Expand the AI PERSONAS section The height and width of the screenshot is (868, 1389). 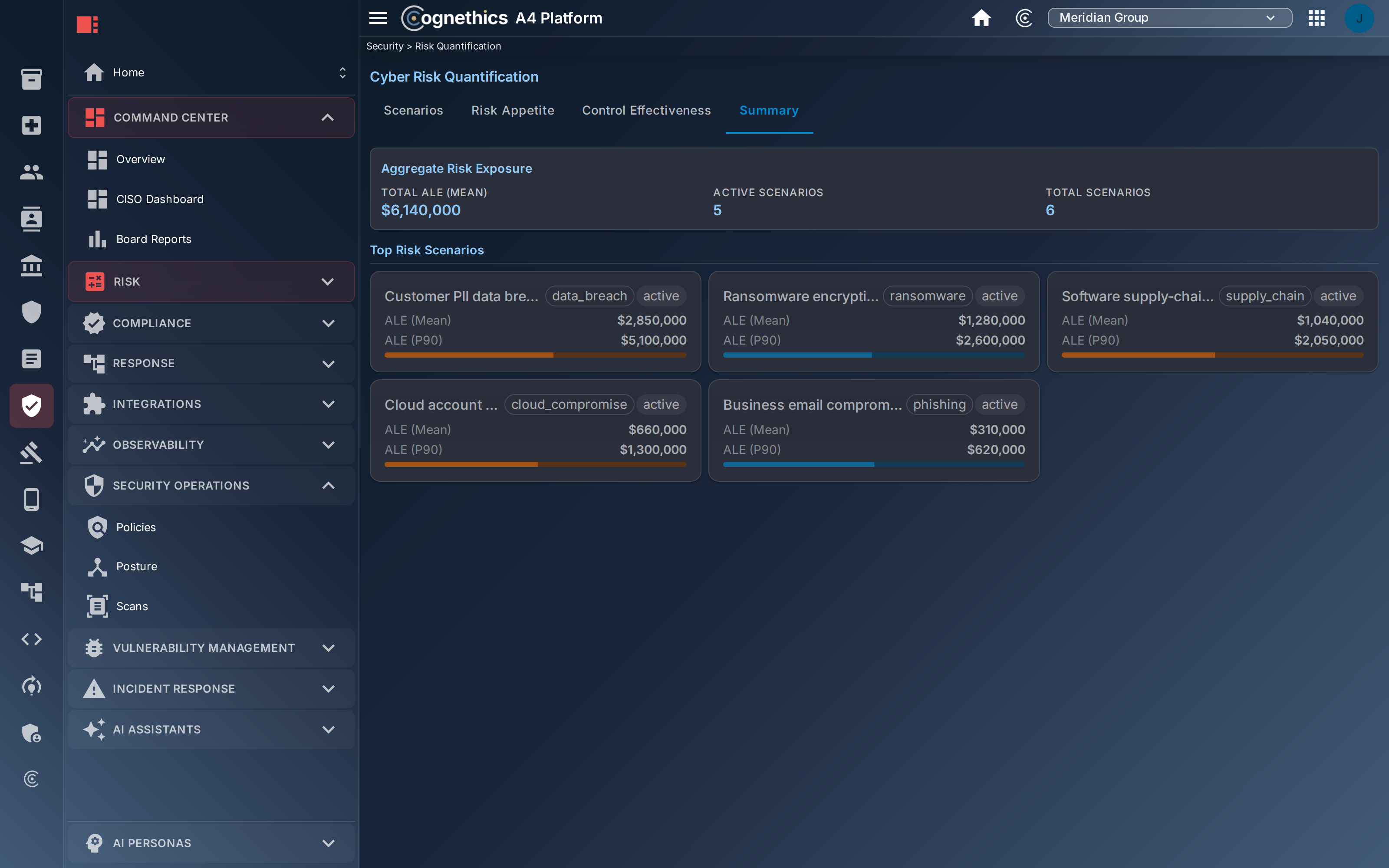(x=211, y=843)
